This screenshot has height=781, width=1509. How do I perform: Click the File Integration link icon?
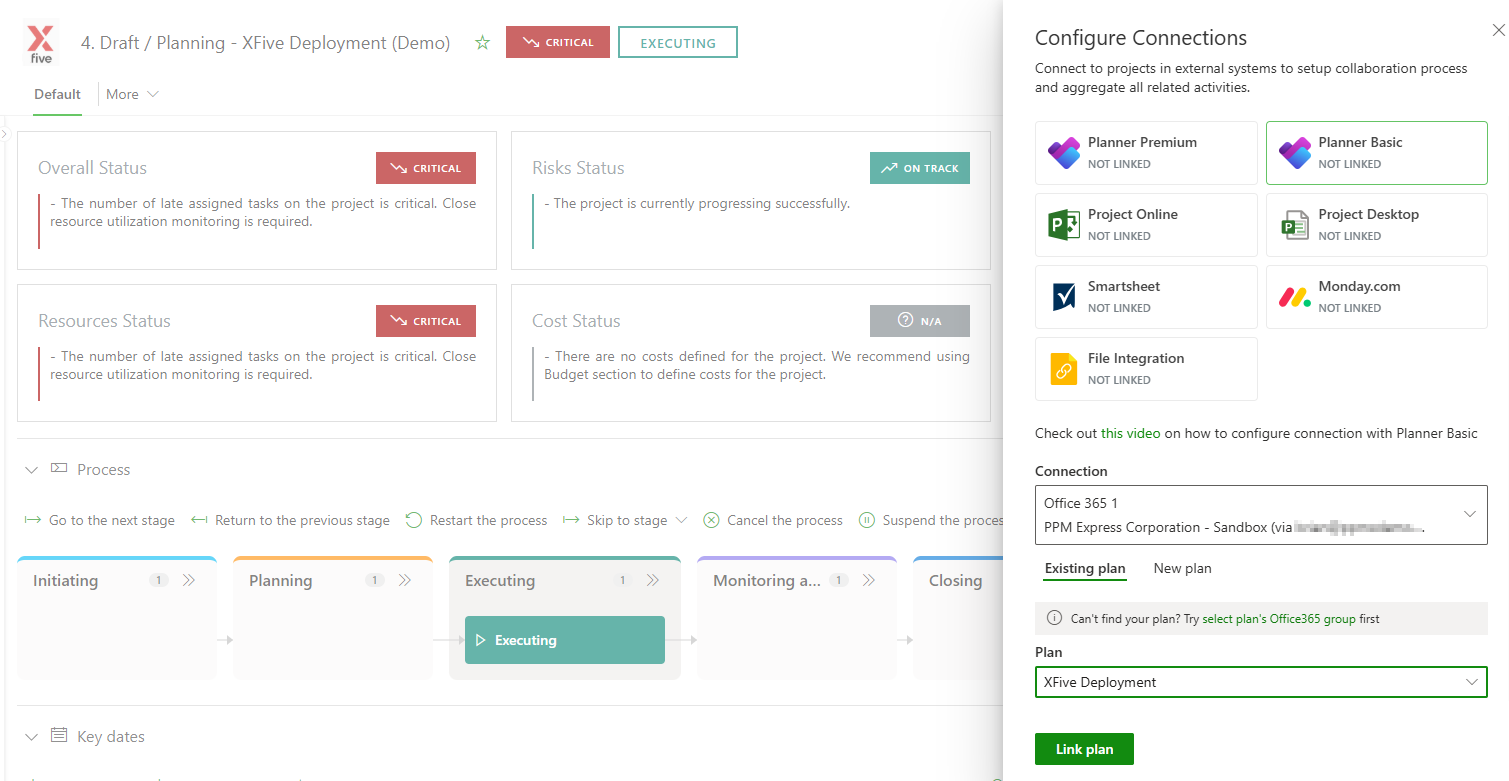[x=1064, y=369]
